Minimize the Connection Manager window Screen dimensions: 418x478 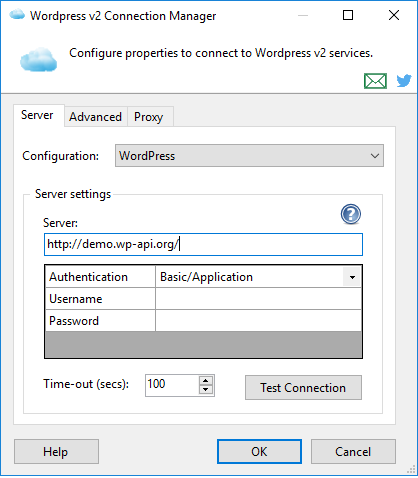coord(303,15)
